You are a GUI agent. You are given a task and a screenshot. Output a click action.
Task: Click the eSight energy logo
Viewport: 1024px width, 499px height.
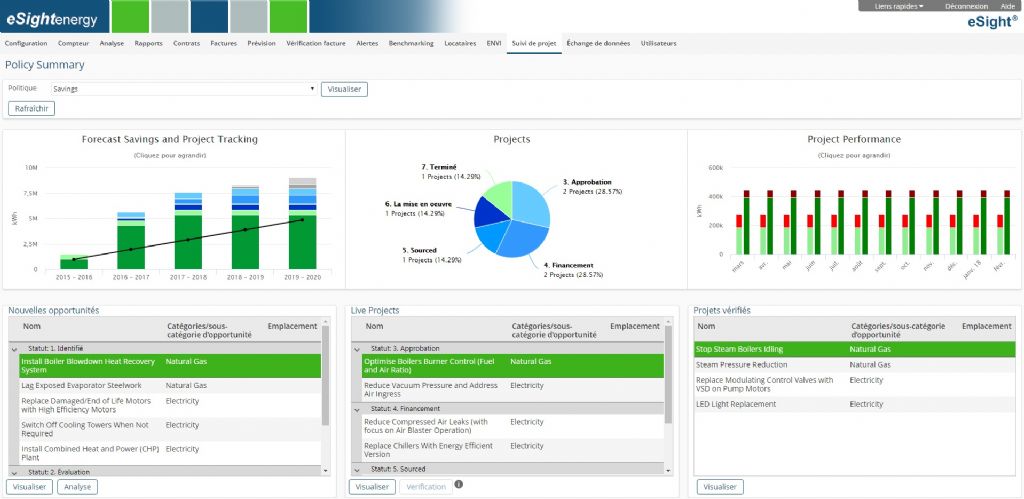coord(52,17)
